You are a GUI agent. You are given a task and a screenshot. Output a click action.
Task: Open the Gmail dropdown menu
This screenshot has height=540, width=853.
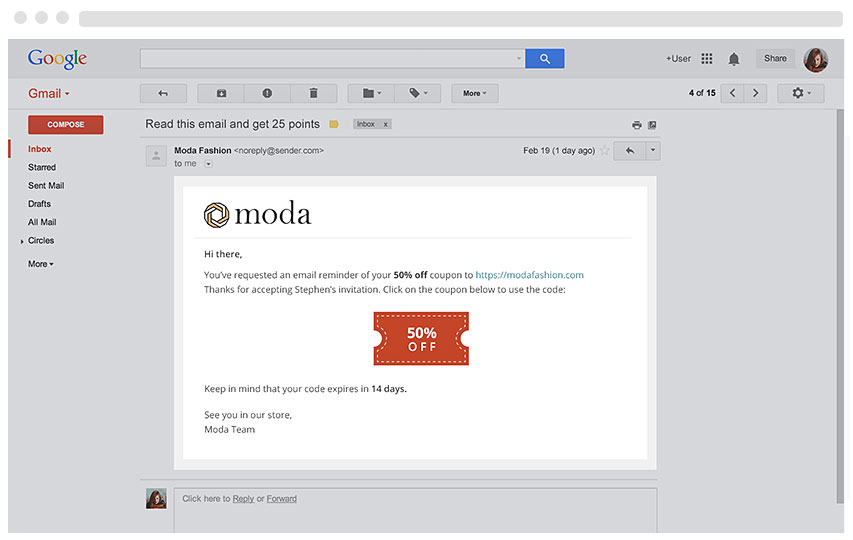[48, 94]
